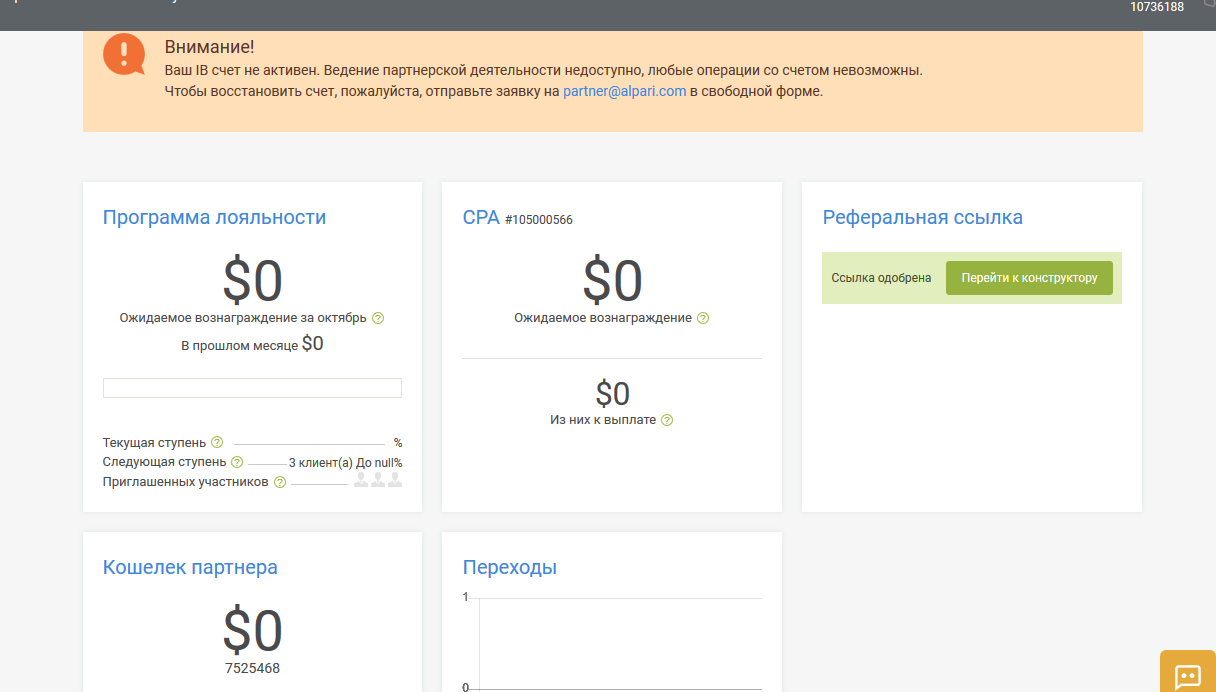Viewport: 1216px width, 692px height.
Task: Open the partner@alpari.com email link
Action: coord(624,91)
